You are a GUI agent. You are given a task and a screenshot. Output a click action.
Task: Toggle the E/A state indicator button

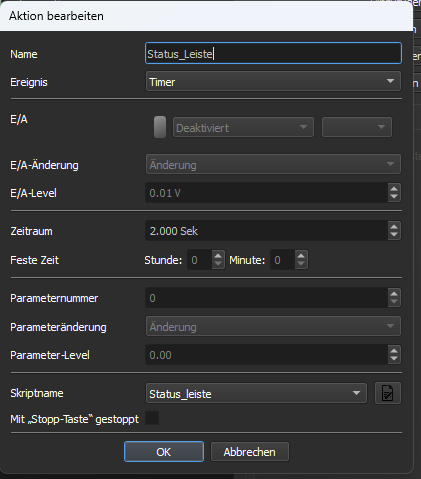160,127
